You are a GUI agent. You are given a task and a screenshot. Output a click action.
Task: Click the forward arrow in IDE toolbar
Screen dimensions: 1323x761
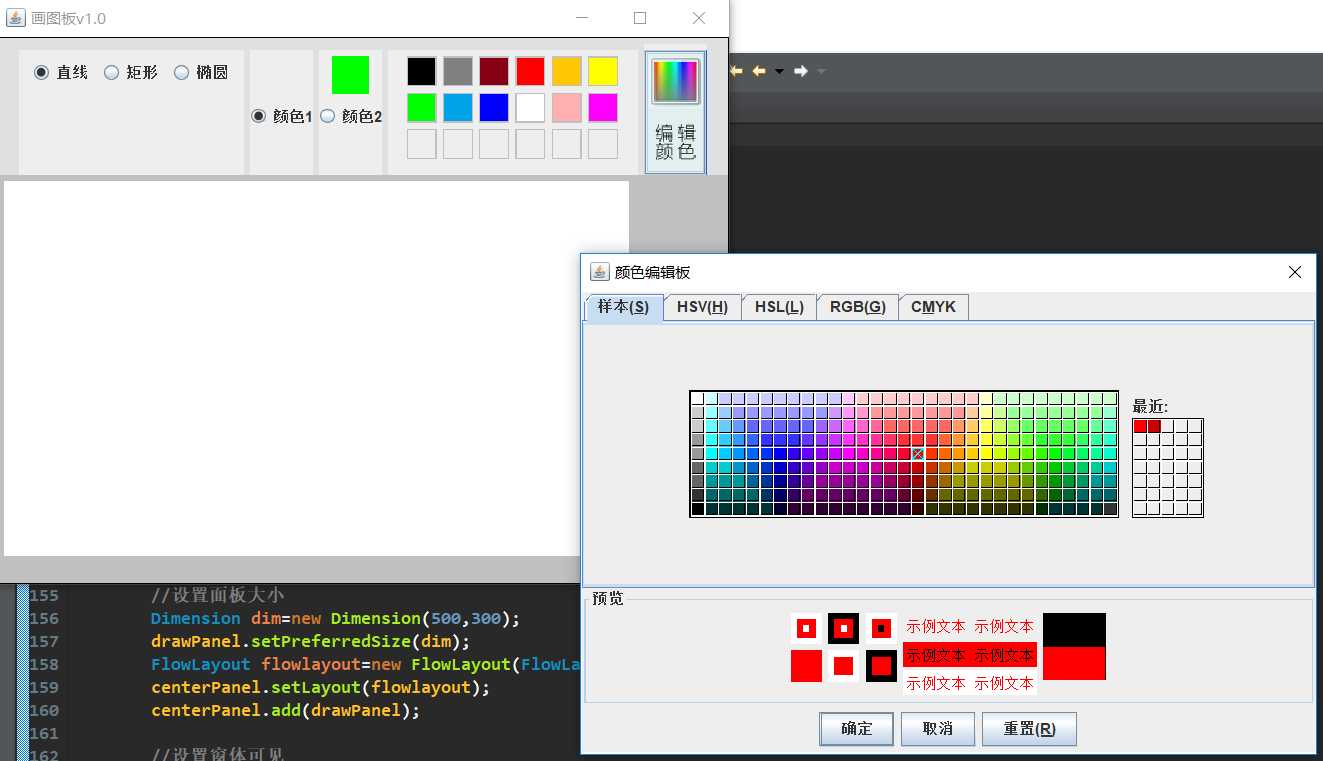coord(800,71)
